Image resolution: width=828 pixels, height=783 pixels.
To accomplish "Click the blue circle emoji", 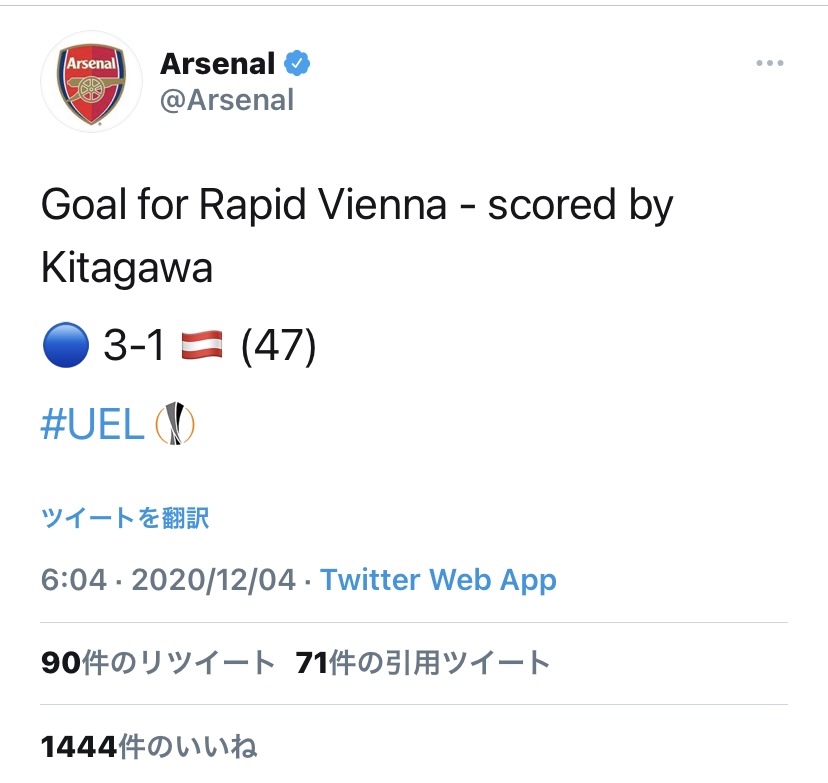I will [x=62, y=347].
